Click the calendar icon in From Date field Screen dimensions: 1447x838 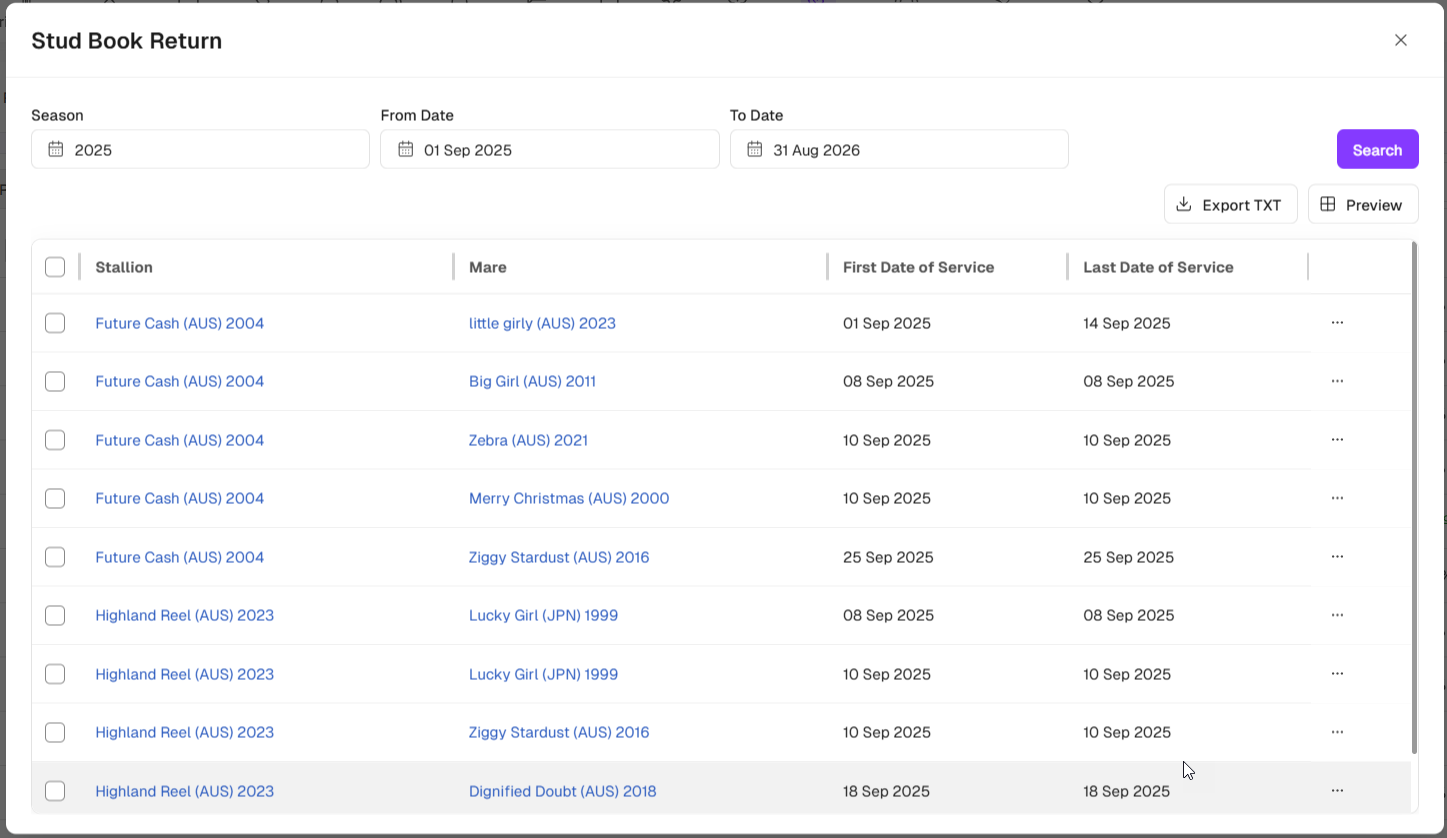point(405,150)
